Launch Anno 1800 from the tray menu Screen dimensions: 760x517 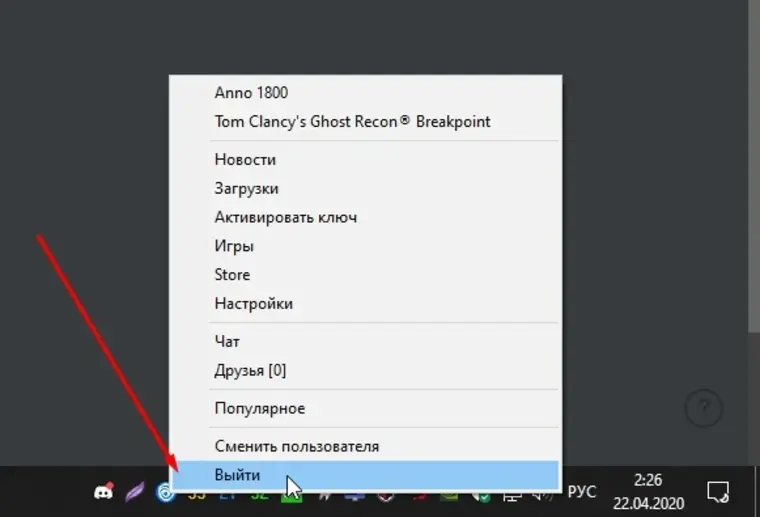366,93
